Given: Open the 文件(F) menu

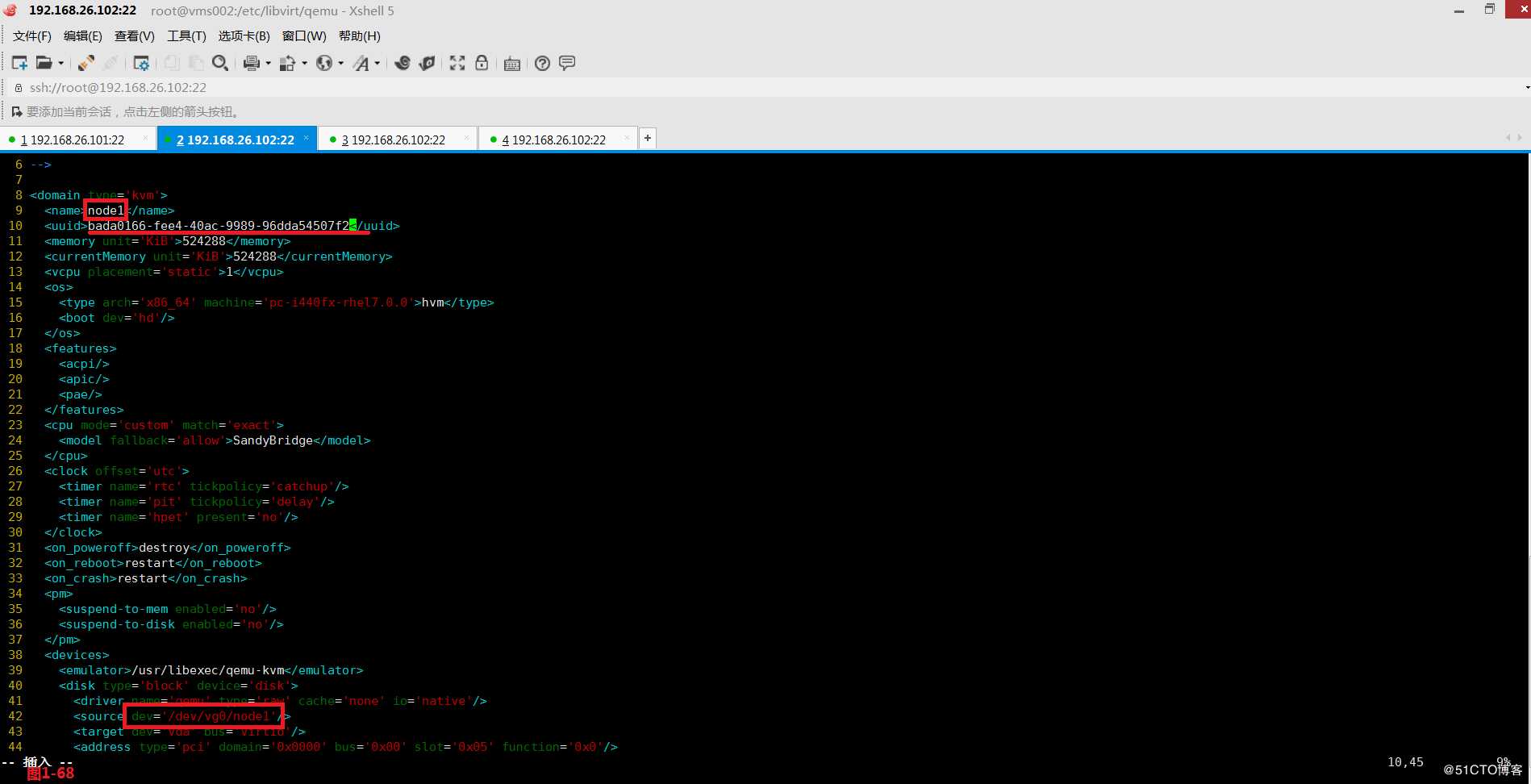Looking at the screenshot, I should pyautogui.click(x=32, y=36).
